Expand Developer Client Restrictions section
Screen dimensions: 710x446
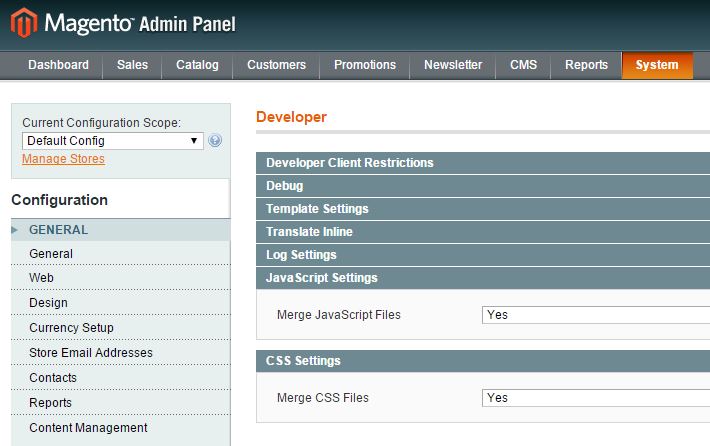[x=483, y=163]
